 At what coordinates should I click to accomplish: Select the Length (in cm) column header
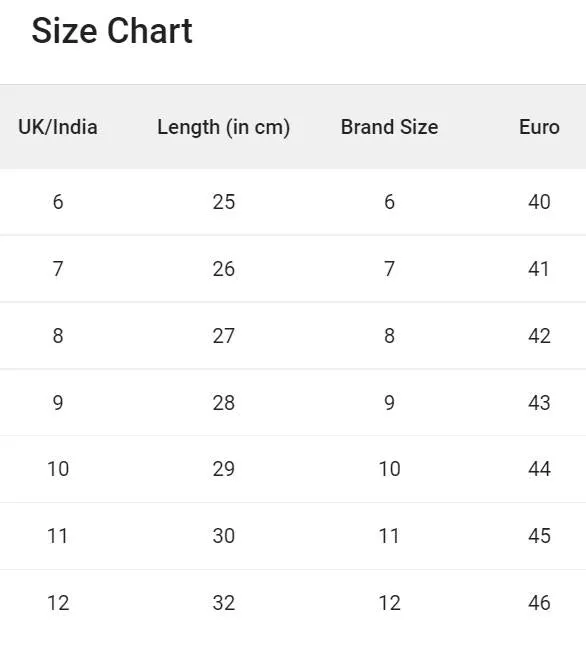point(224,127)
